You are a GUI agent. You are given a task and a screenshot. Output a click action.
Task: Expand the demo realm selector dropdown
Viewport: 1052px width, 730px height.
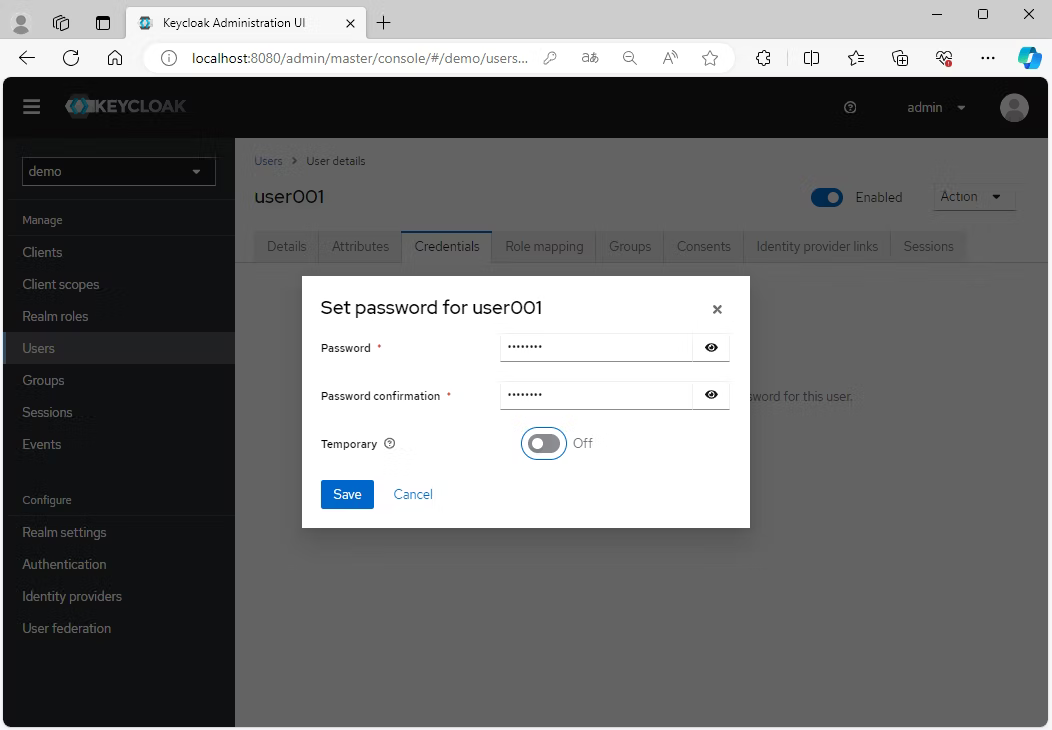pos(118,172)
